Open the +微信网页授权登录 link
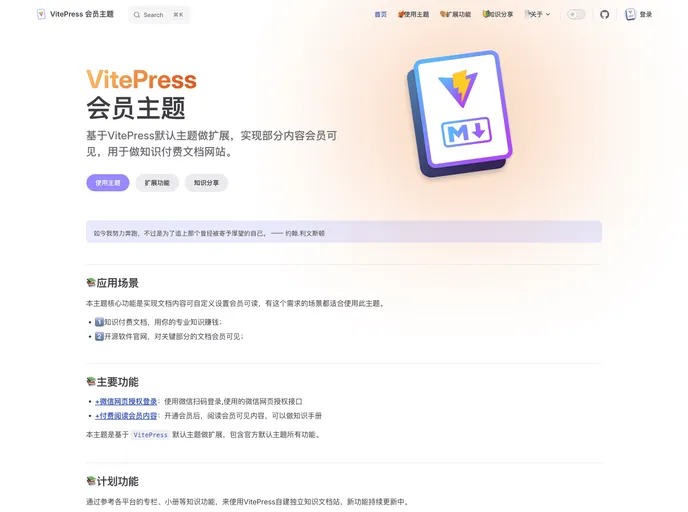Screen dimensions: 688x512 [x=126, y=401]
